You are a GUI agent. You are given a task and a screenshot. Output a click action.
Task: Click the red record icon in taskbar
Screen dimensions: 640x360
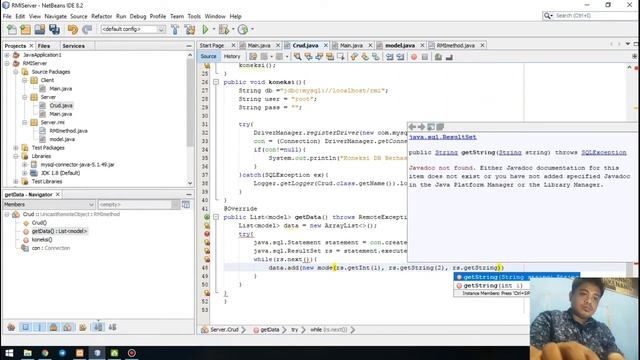click(132, 353)
